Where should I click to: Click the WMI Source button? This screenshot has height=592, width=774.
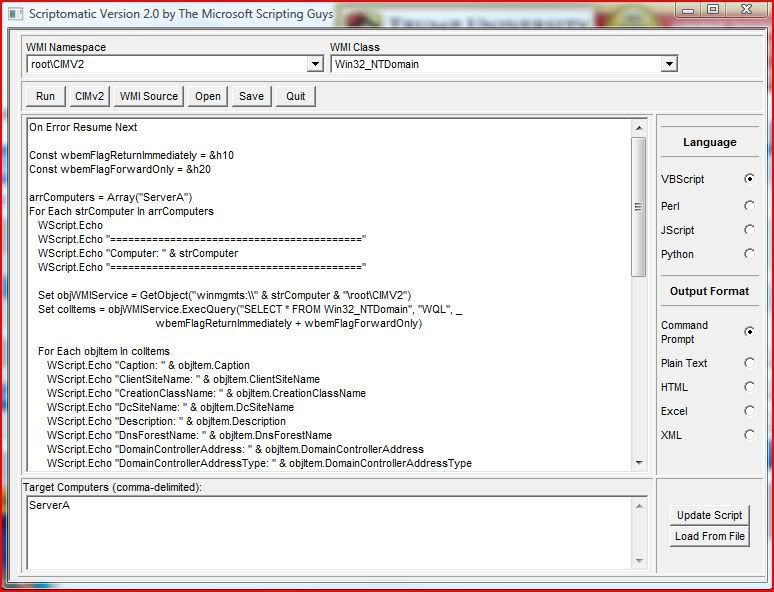[x=149, y=96]
